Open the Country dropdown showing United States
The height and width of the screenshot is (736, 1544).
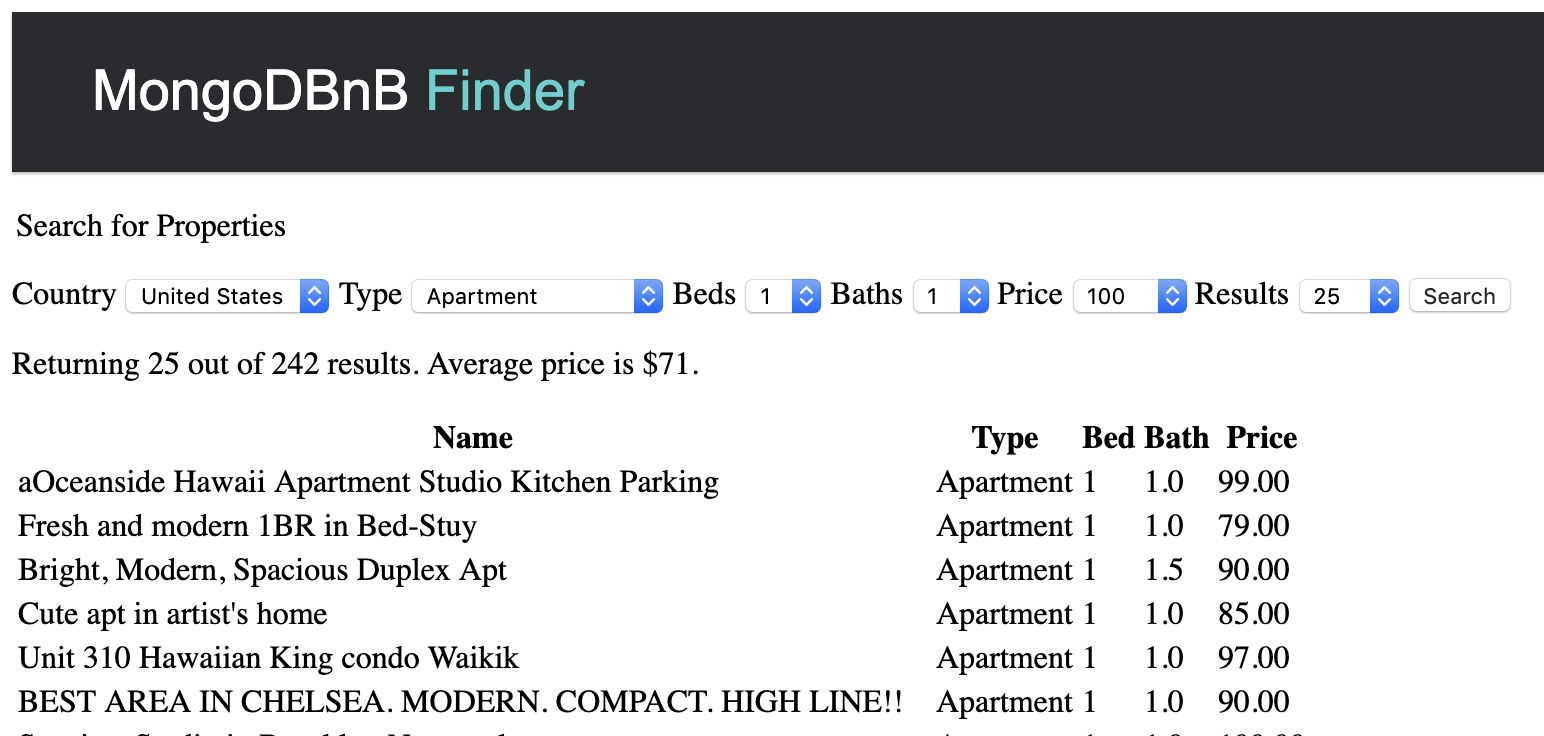(227, 296)
